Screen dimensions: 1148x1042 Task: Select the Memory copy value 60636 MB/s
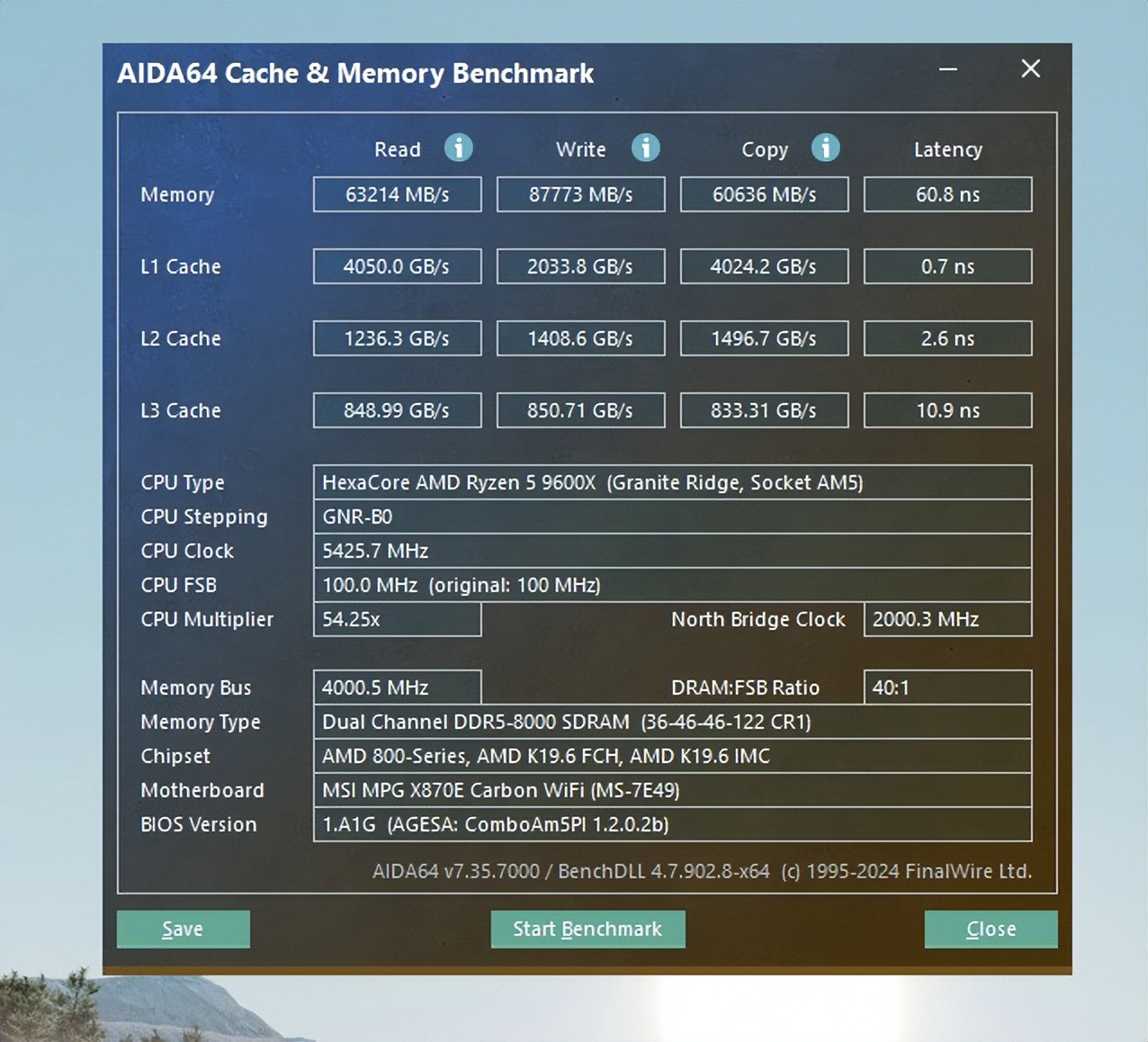(765, 194)
